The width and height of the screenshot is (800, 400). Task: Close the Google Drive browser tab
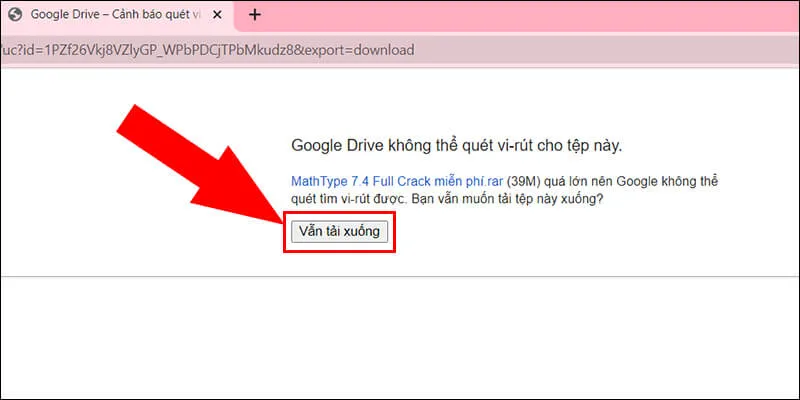coord(217,15)
